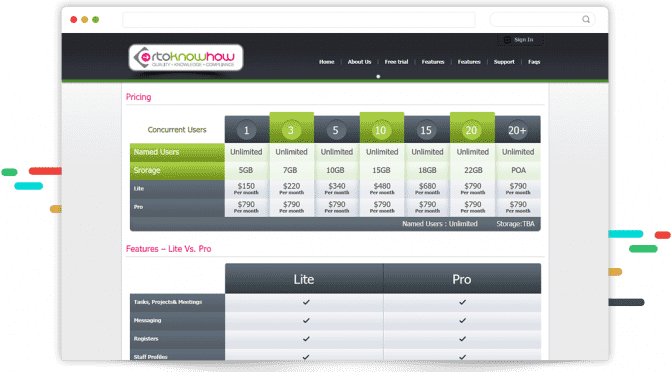
Task: Click the rtoknowhow logo
Action: tap(186, 57)
